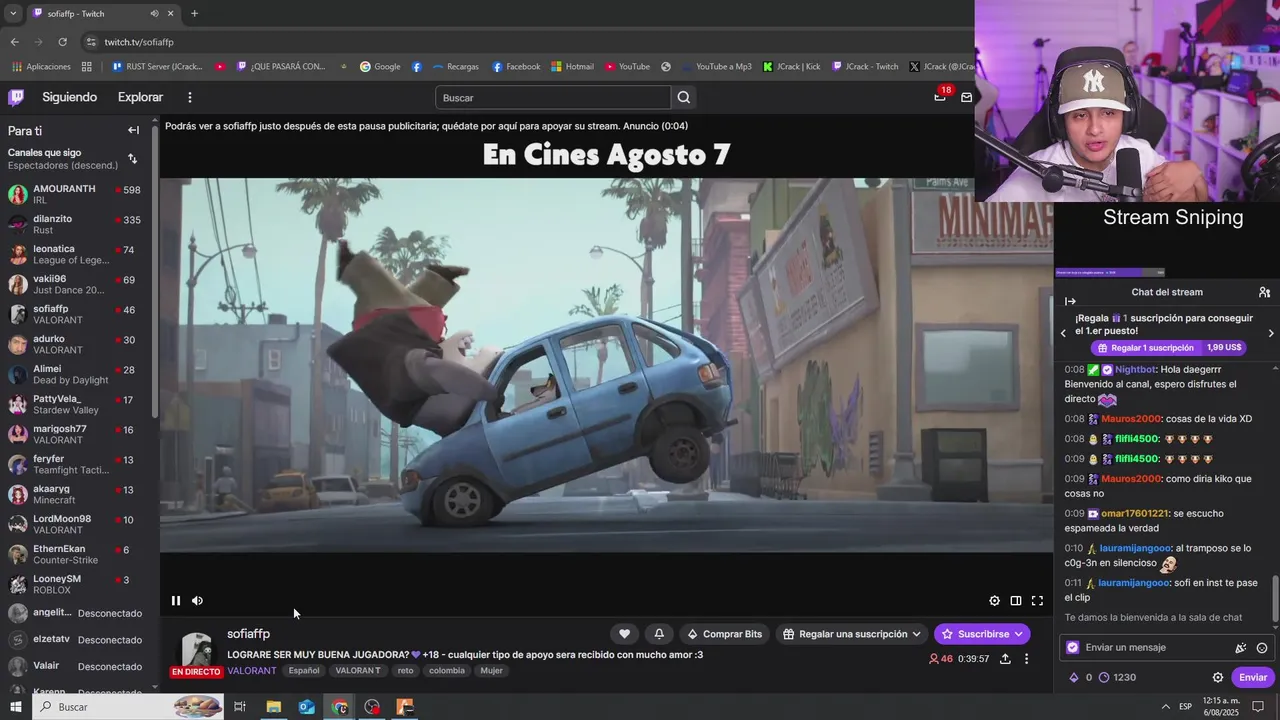Collapse the stream chat panel
The height and width of the screenshot is (720, 1280).
pos(1070,301)
